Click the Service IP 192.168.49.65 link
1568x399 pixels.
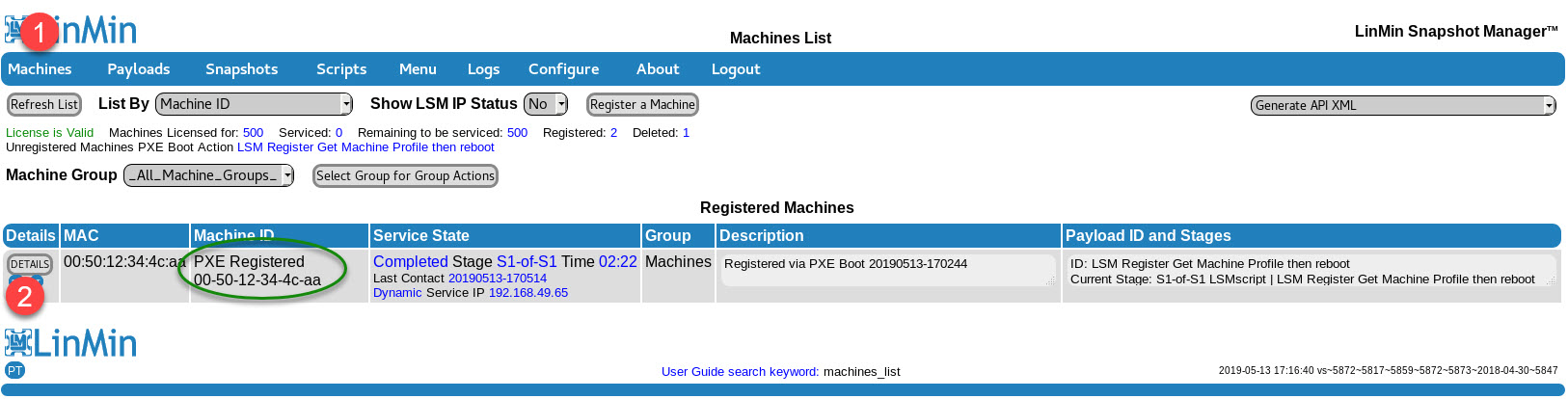pyautogui.click(x=527, y=293)
